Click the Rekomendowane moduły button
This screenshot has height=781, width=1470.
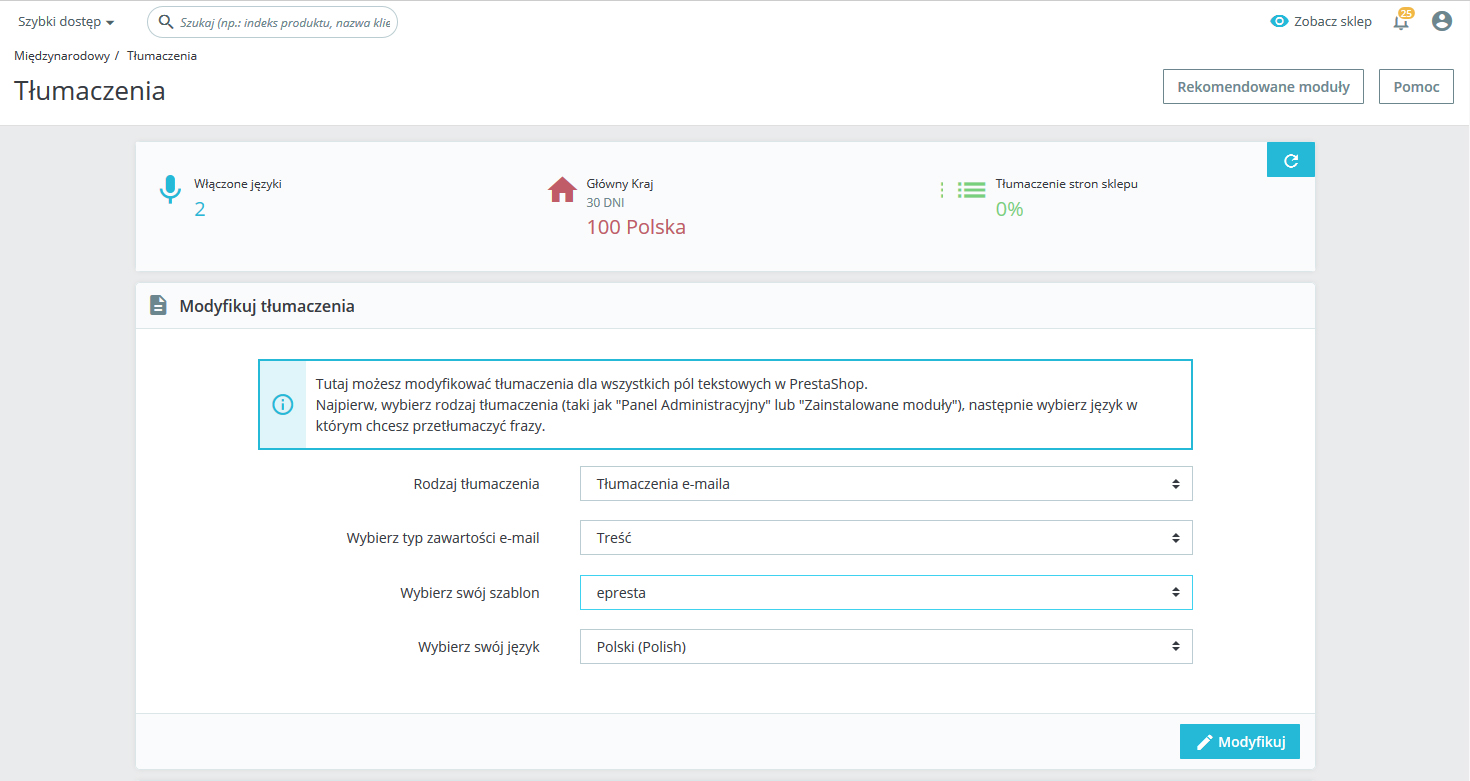(1263, 87)
